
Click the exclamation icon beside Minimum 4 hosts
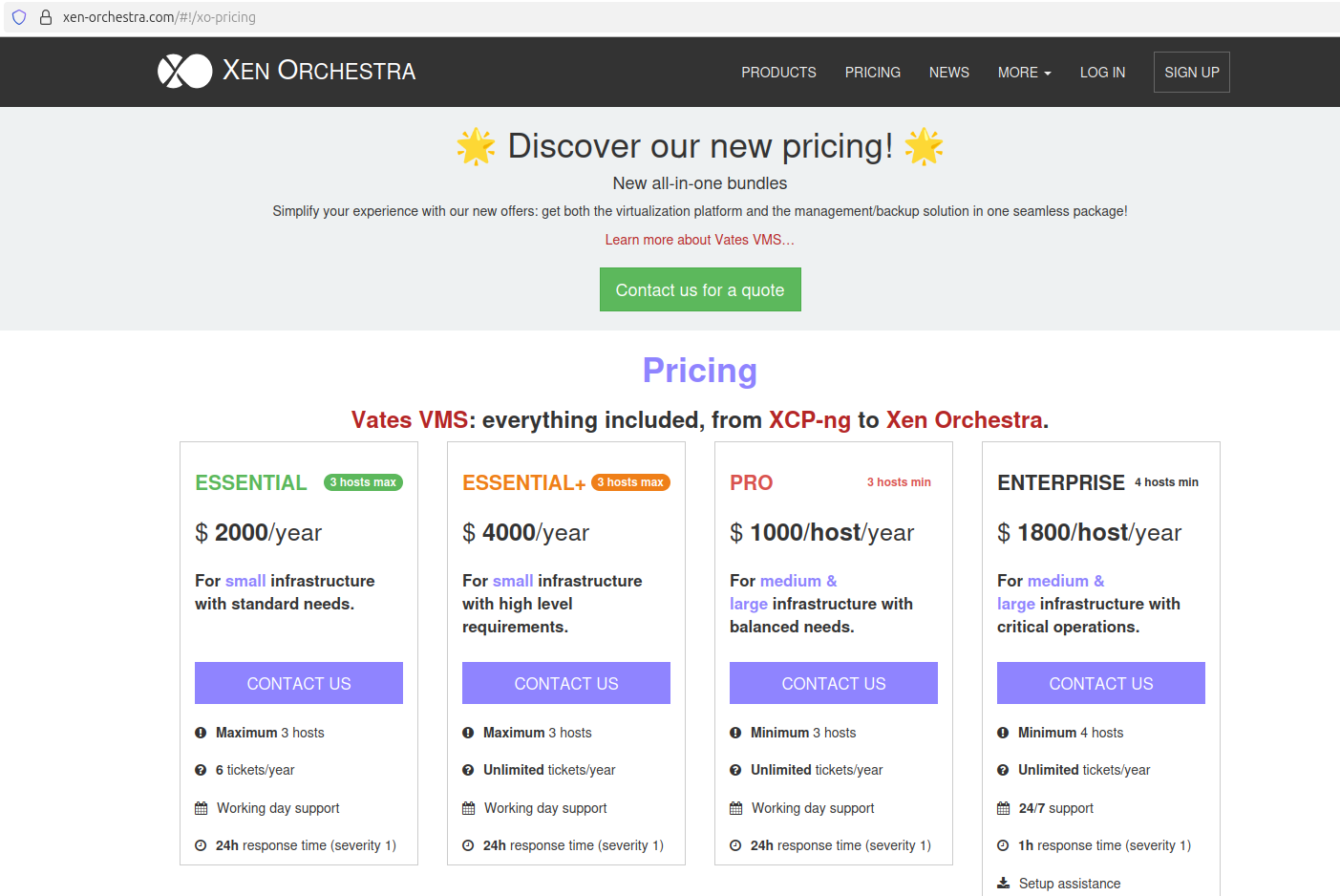coord(1003,733)
